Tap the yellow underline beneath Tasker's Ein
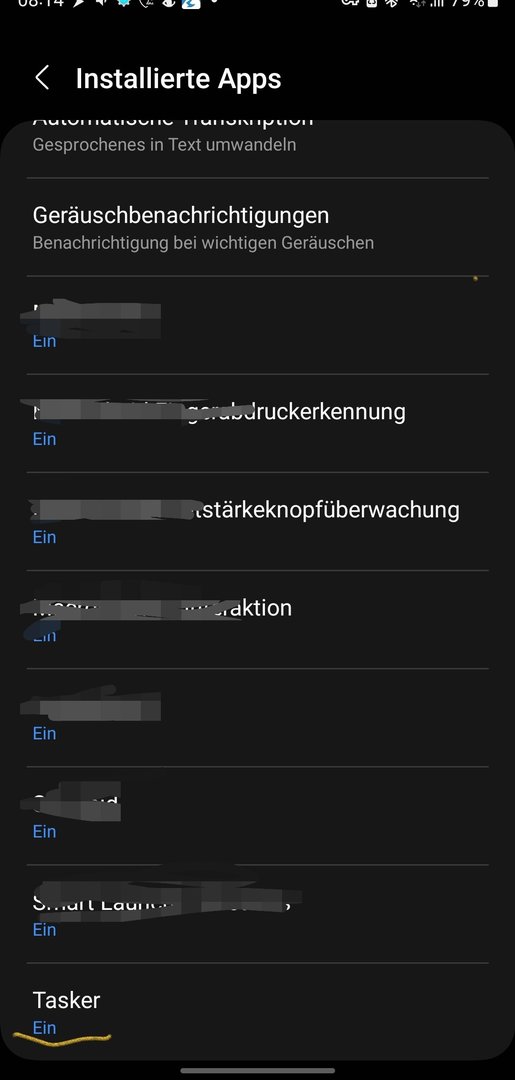The height and width of the screenshot is (1080, 515). [x=62, y=1037]
